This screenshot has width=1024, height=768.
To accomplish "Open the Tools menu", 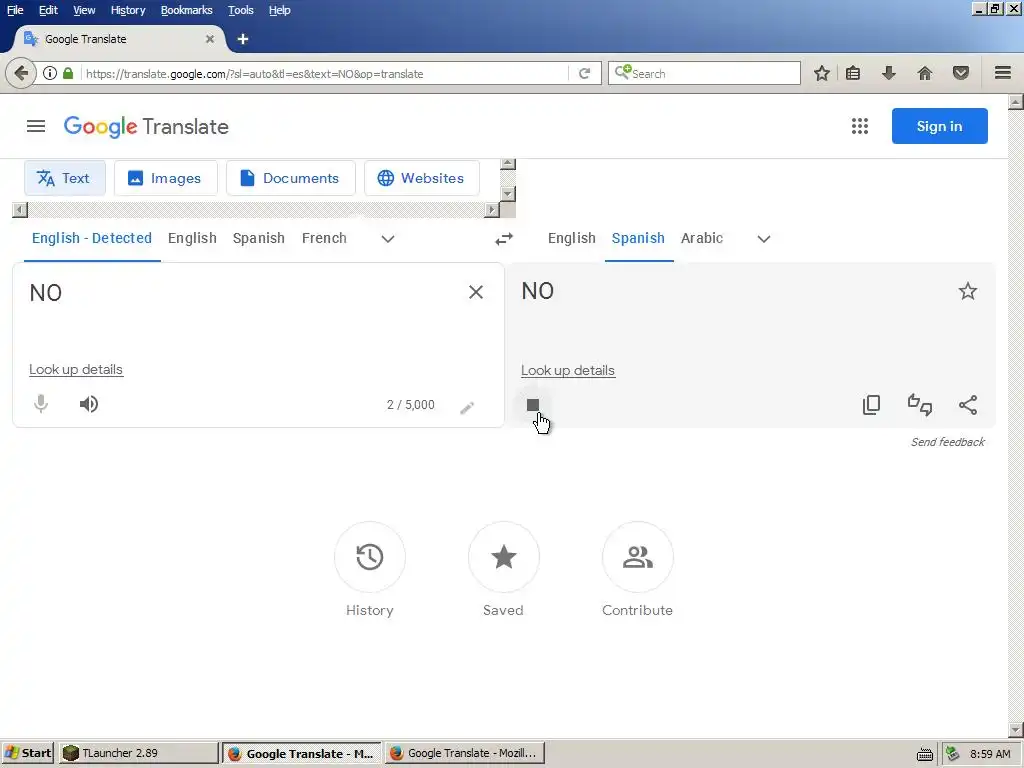I will 240,10.
